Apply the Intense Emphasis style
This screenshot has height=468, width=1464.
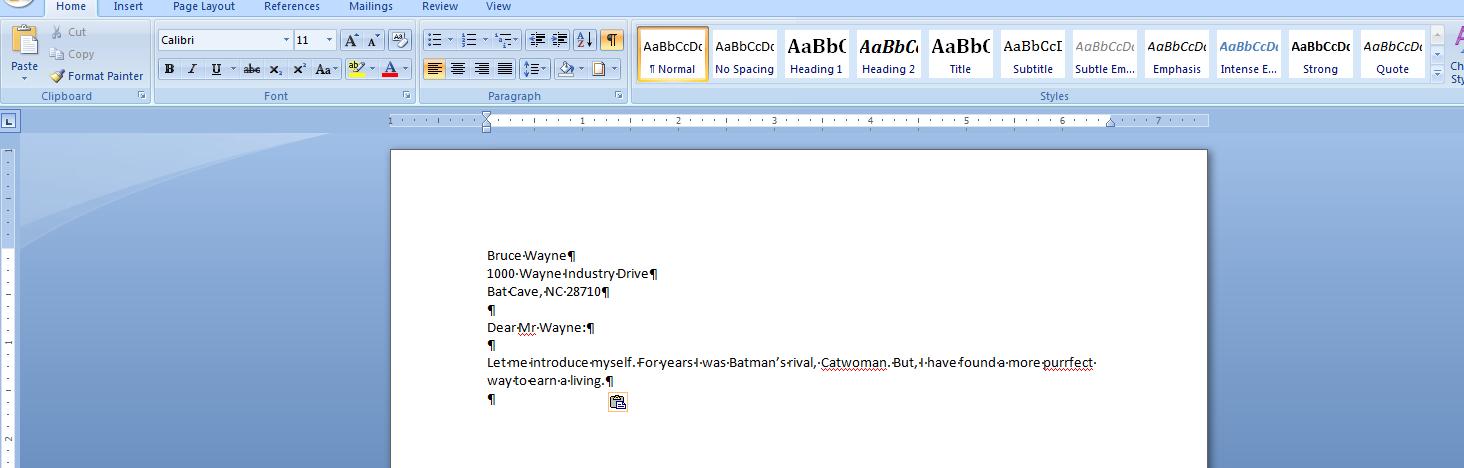click(1248, 54)
